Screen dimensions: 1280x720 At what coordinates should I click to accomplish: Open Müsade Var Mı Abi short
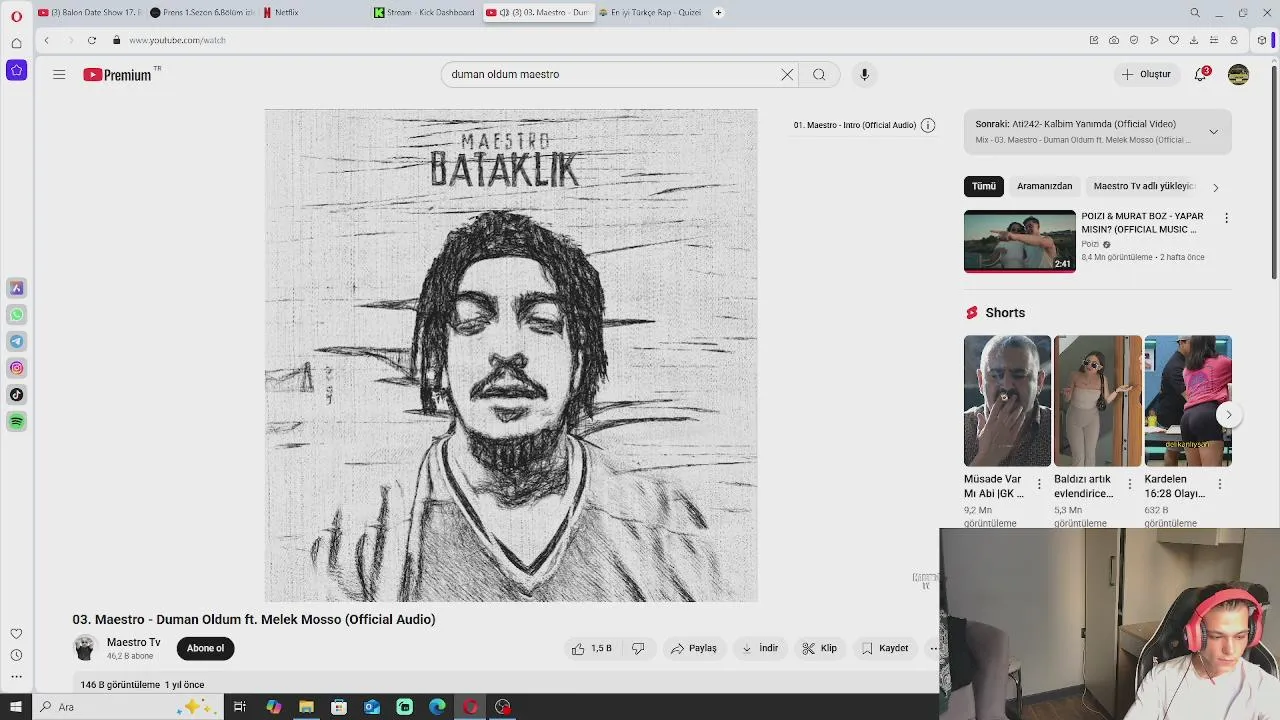point(1007,400)
